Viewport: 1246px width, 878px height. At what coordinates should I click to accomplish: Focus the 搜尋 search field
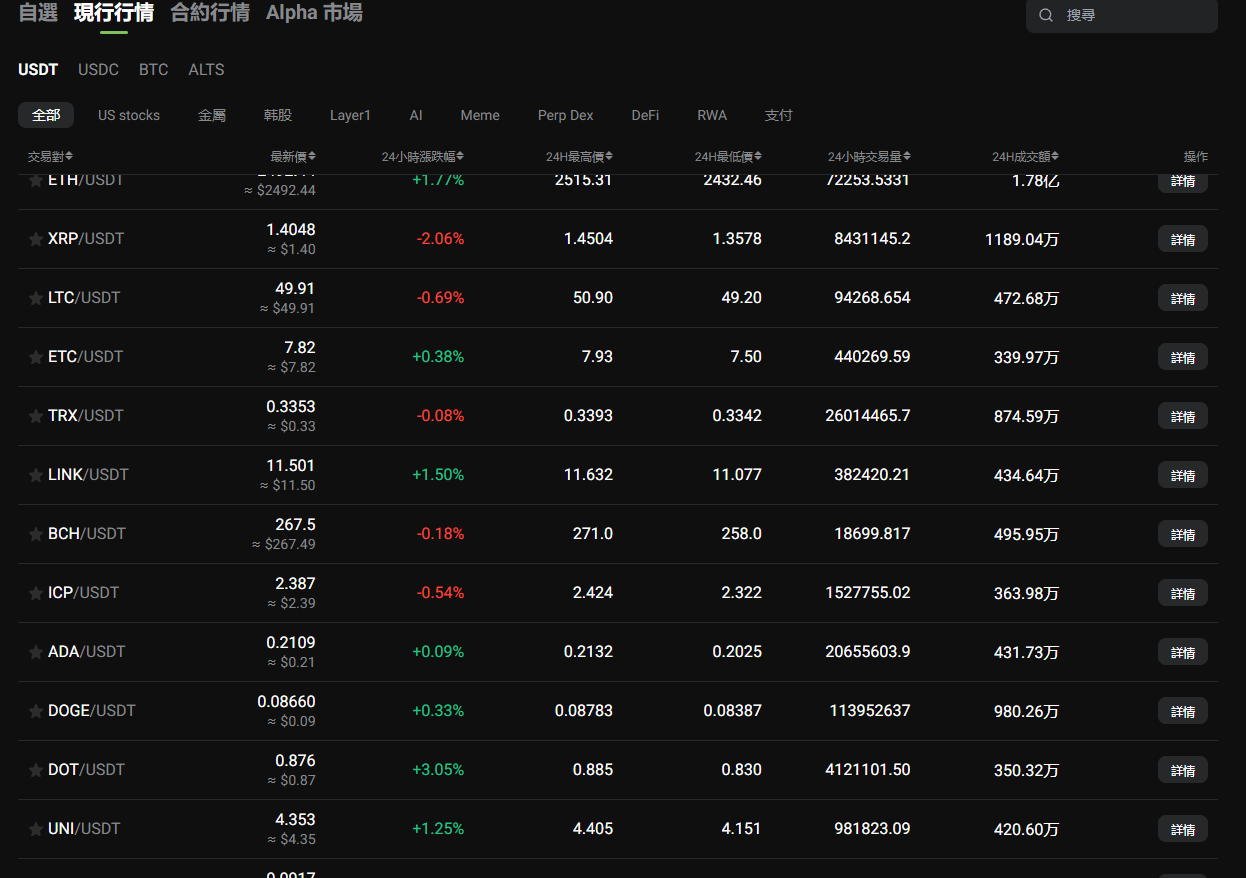1122,15
